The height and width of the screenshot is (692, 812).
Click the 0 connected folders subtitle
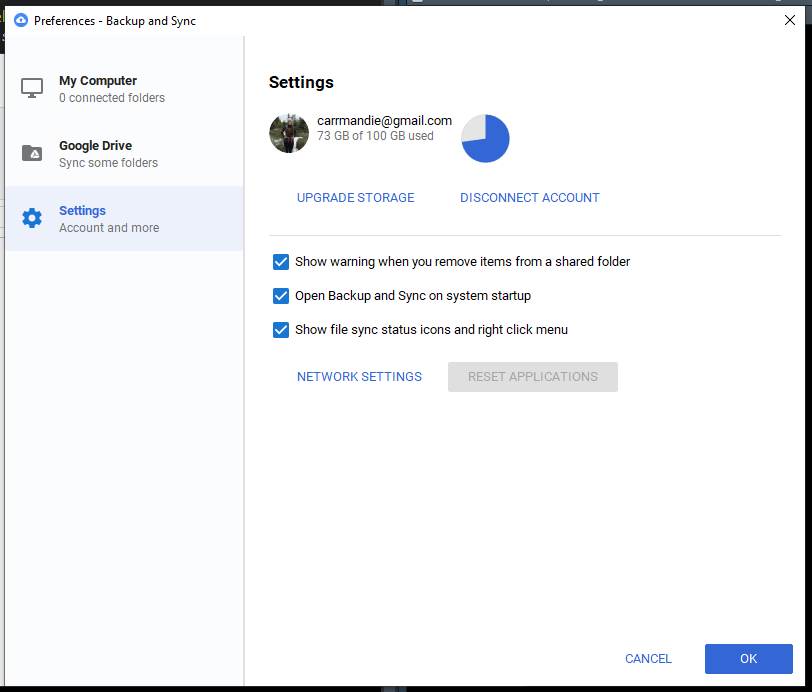click(x=112, y=98)
